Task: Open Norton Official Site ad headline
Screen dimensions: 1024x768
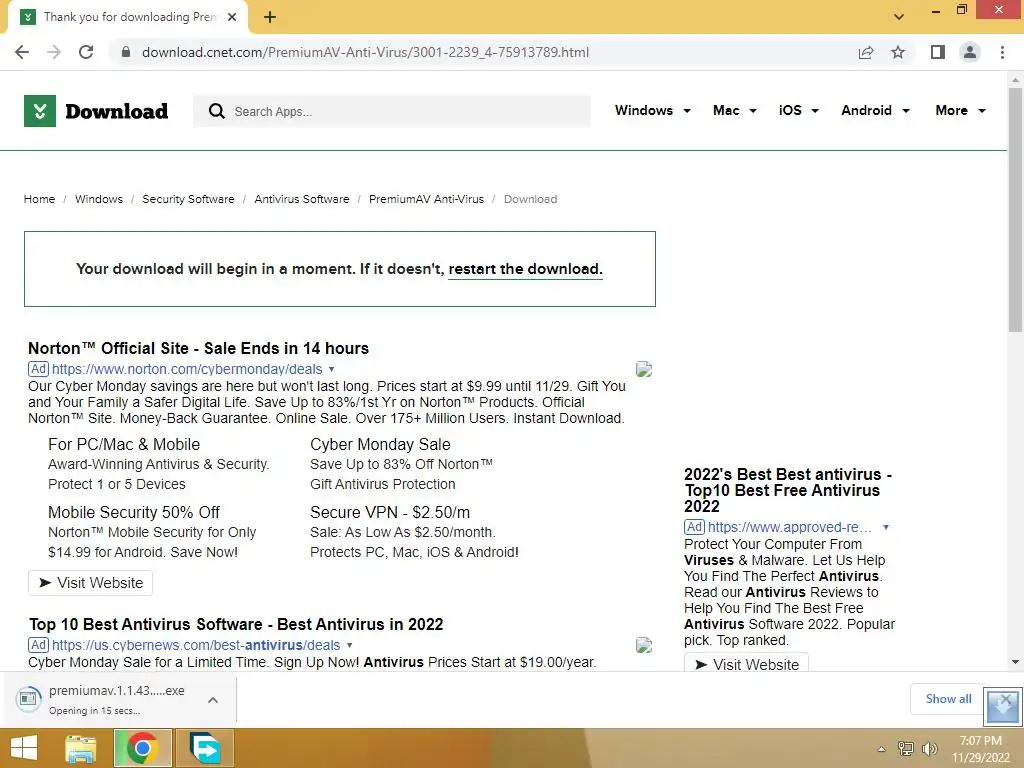Action: [199, 348]
